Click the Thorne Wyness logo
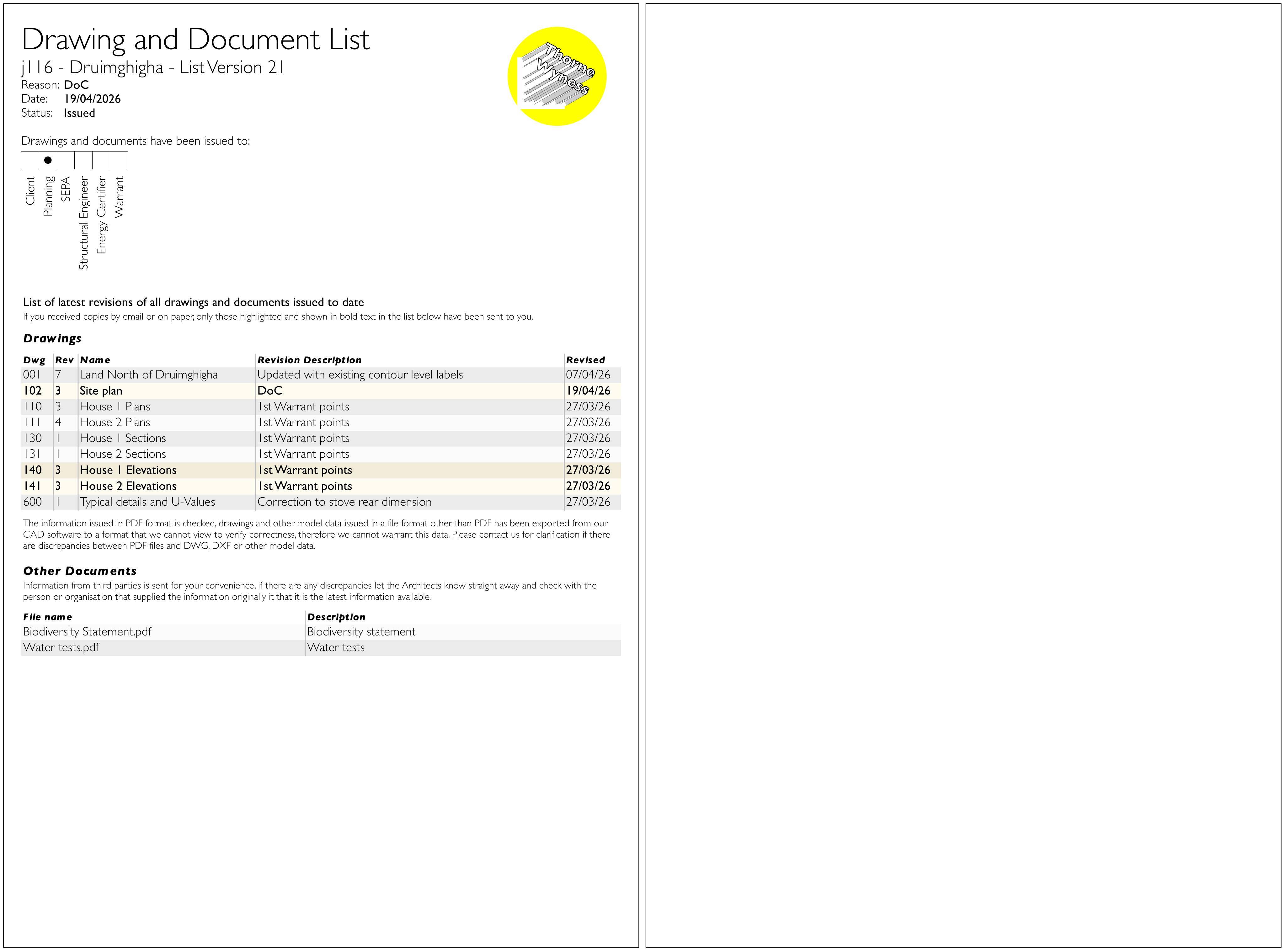This screenshot has height=952, width=1285. [x=557, y=76]
